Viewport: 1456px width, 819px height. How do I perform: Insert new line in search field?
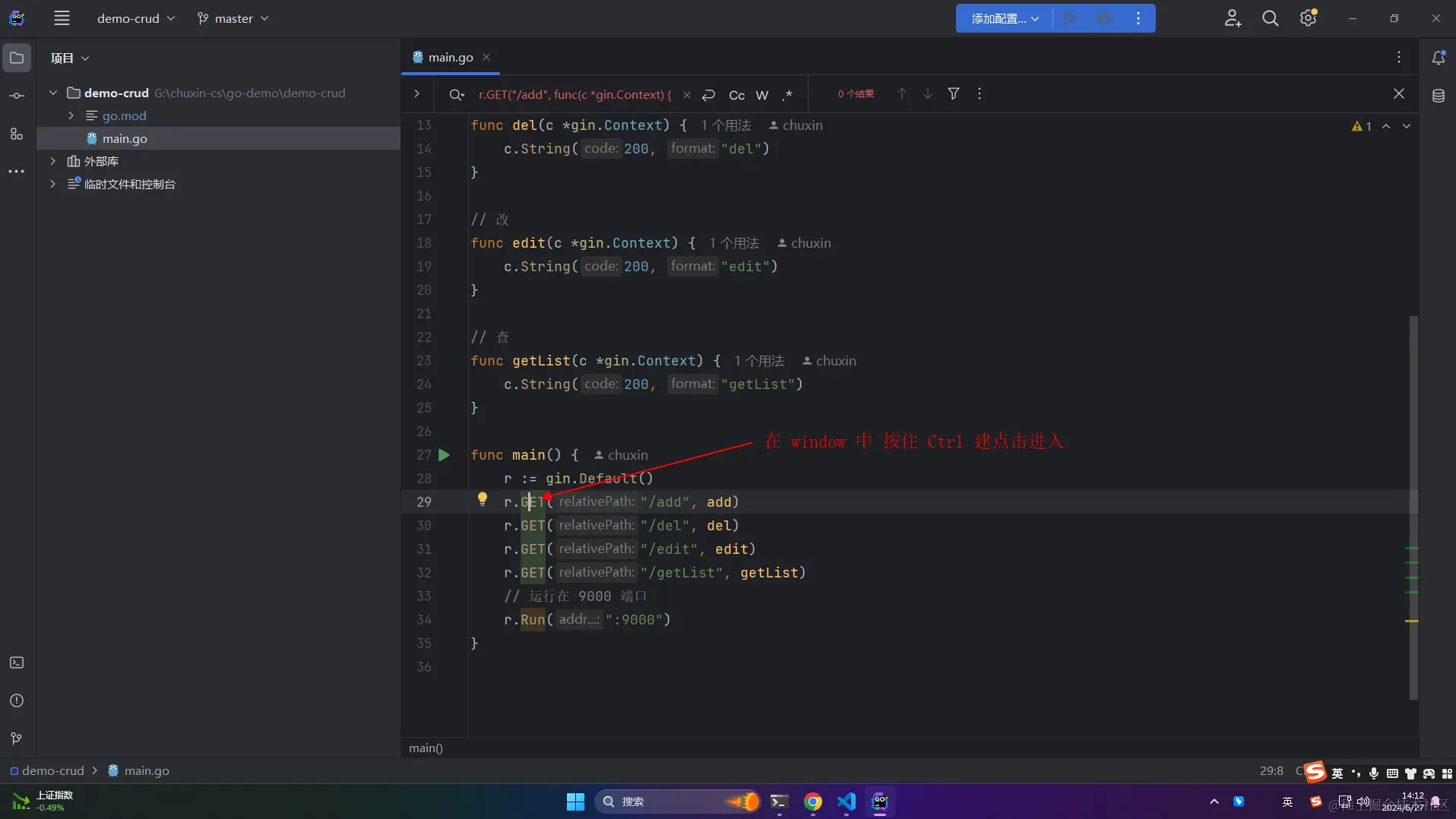tap(709, 94)
